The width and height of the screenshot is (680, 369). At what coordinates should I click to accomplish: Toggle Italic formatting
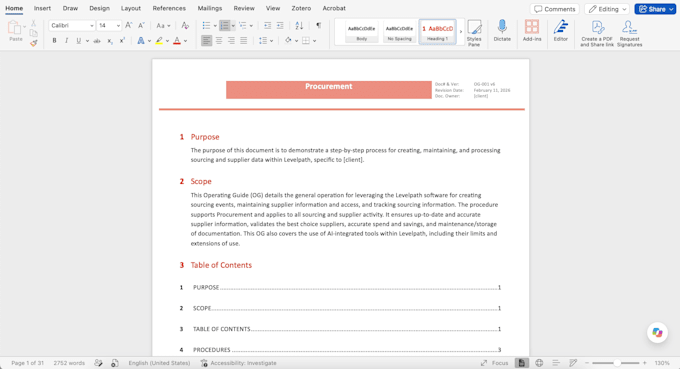66,41
